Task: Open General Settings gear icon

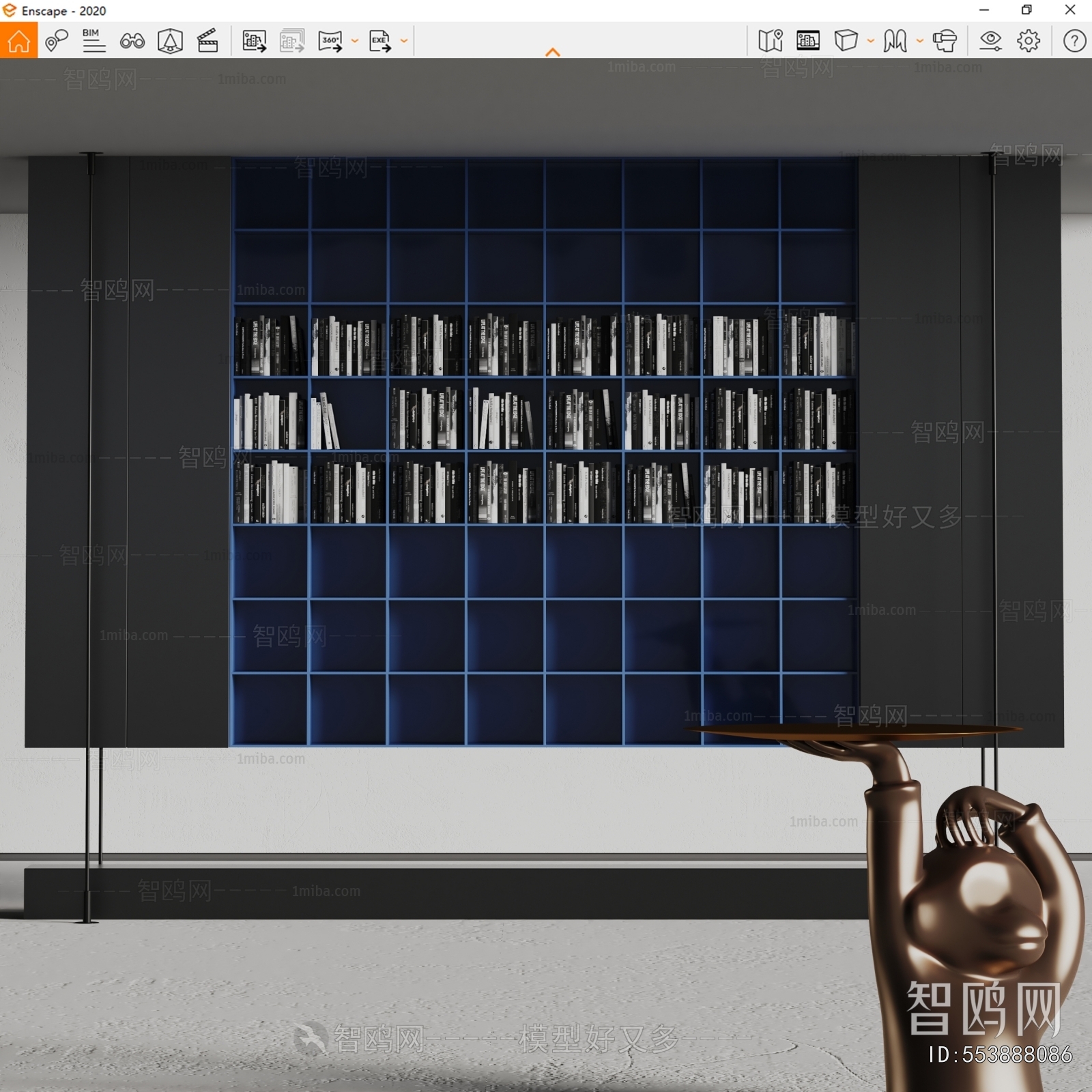Action: (1029, 41)
